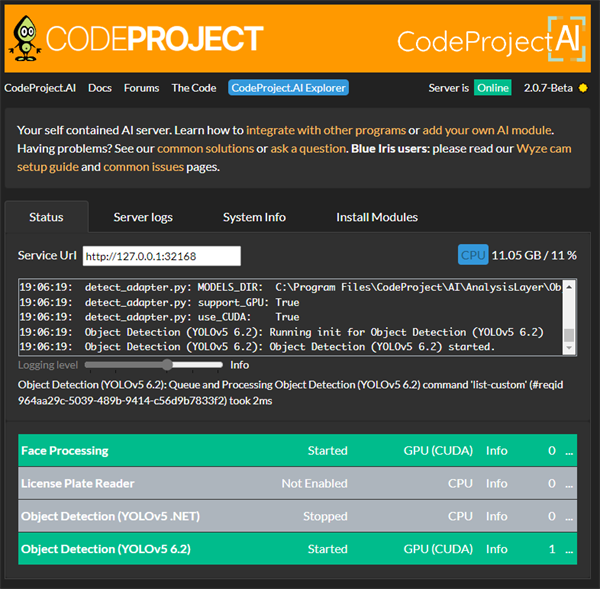Open the Forums nav link

coord(141,88)
